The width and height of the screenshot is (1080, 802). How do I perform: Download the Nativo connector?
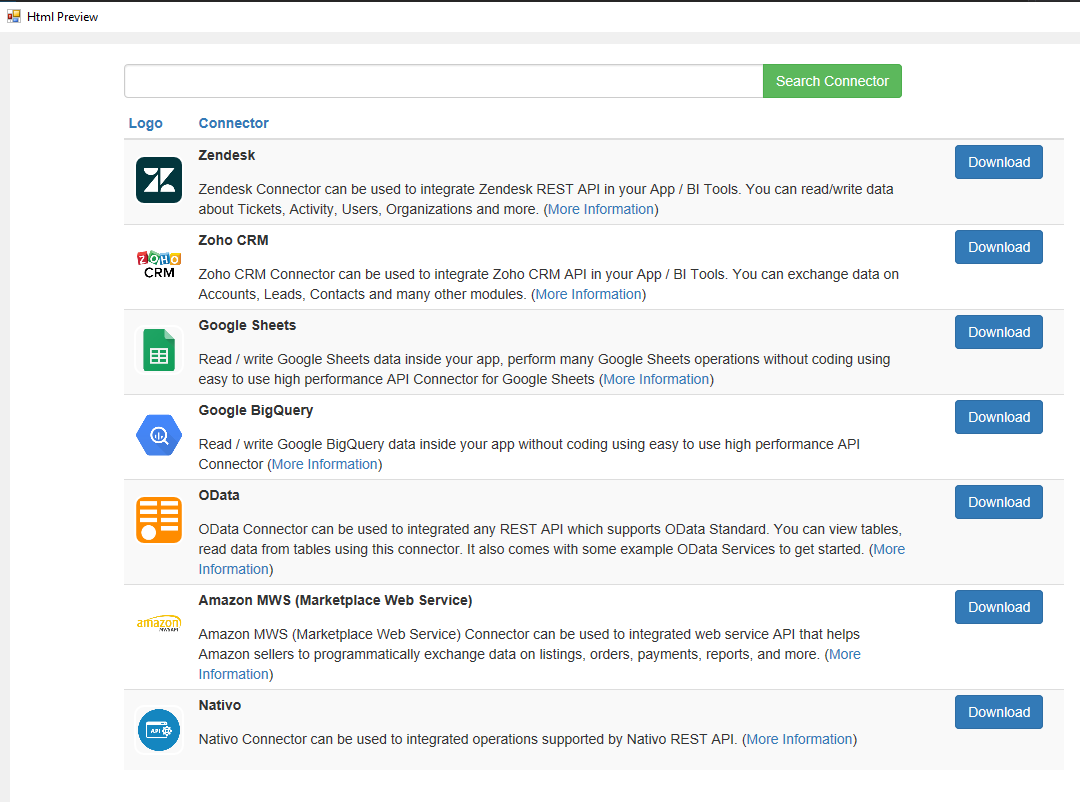pos(998,712)
